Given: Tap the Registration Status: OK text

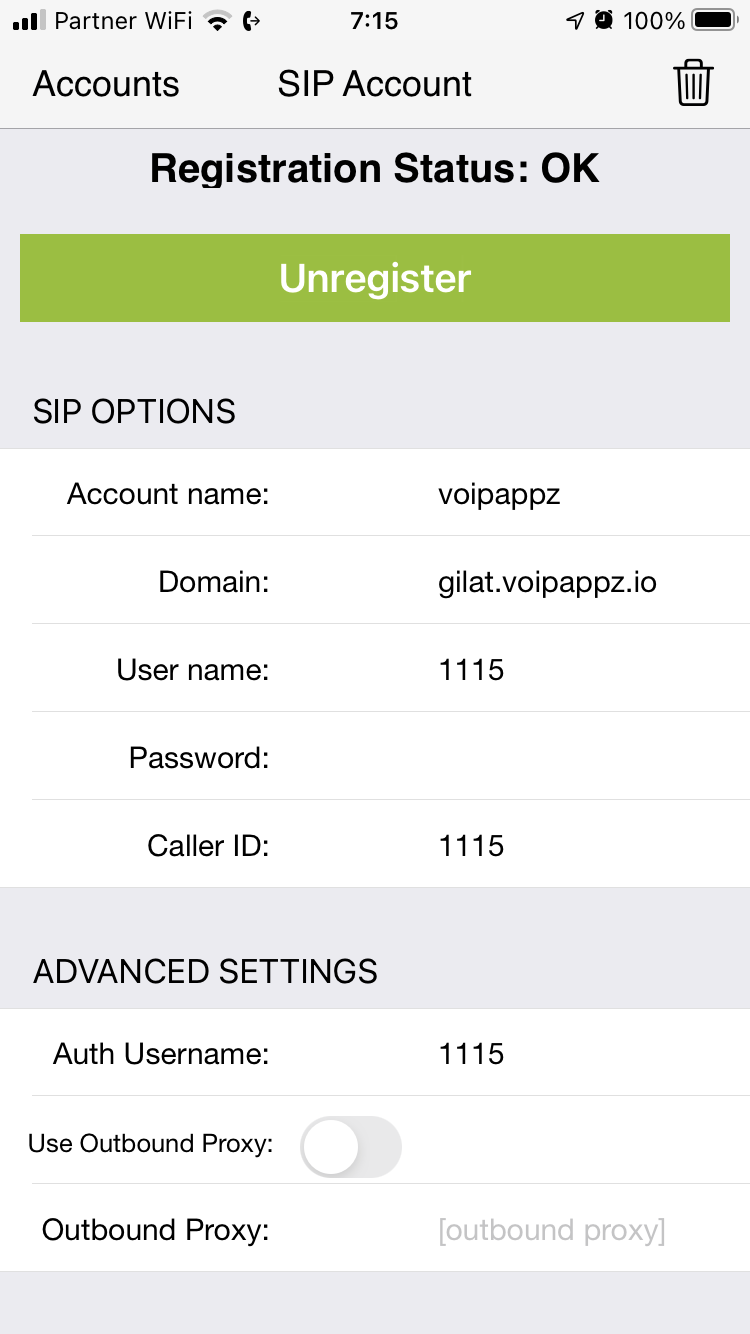Looking at the screenshot, I should [375, 168].
